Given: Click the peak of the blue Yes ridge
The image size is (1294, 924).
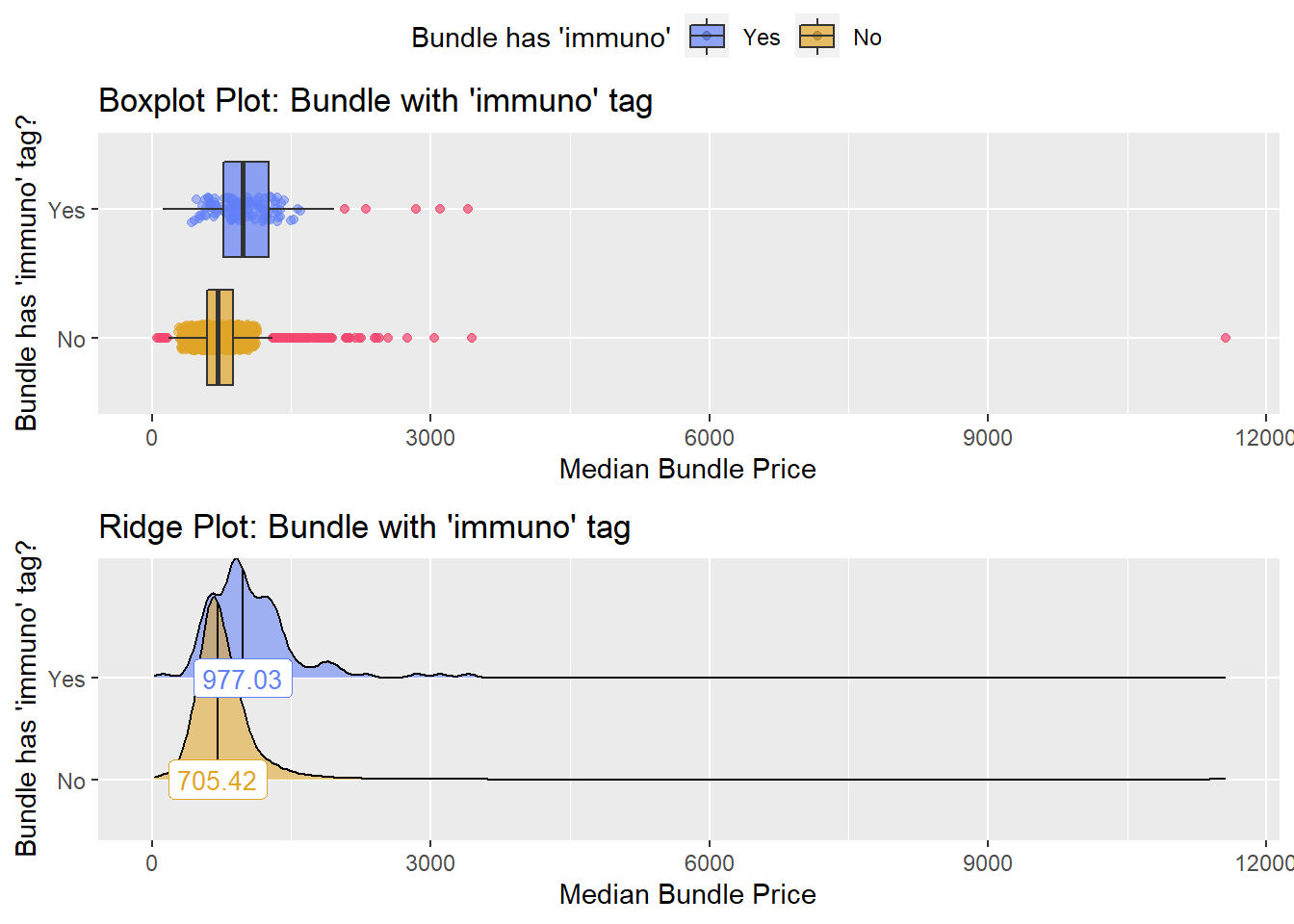Looking at the screenshot, I should (237, 562).
